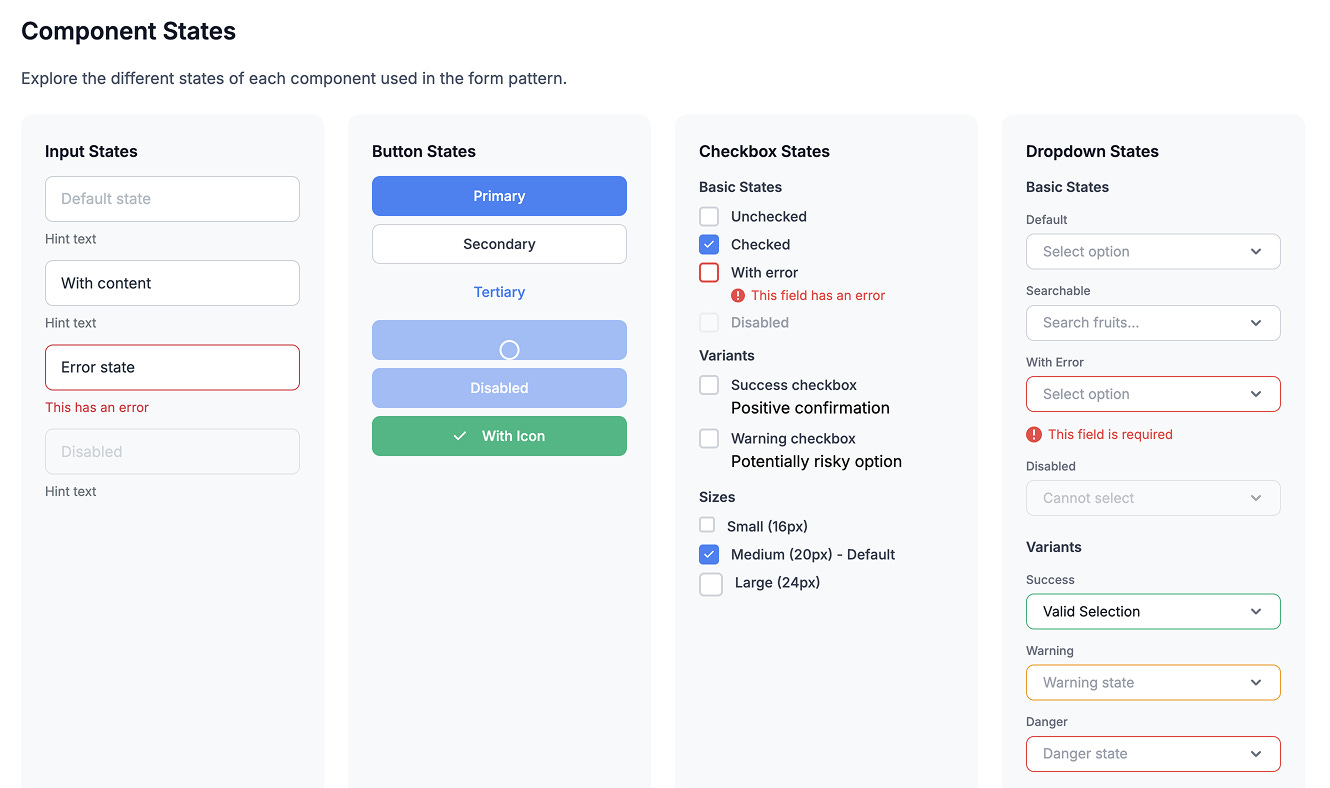The height and width of the screenshot is (788, 1330).
Task: Click the chevron arrow in the Valid Selection dropdown
Action: point(1256,611)
